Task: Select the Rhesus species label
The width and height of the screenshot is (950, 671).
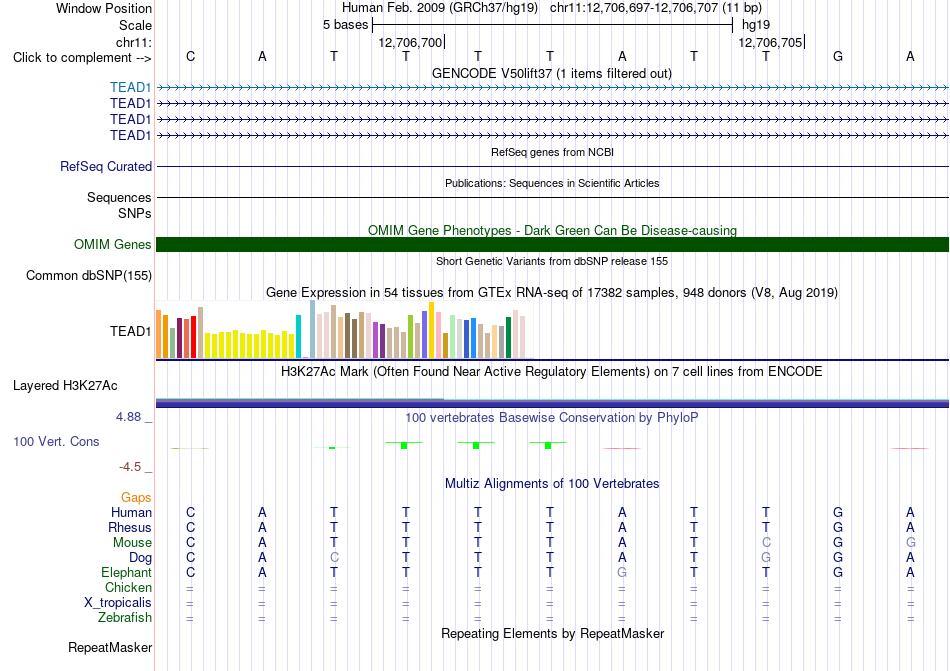Action: click(130, 527)
